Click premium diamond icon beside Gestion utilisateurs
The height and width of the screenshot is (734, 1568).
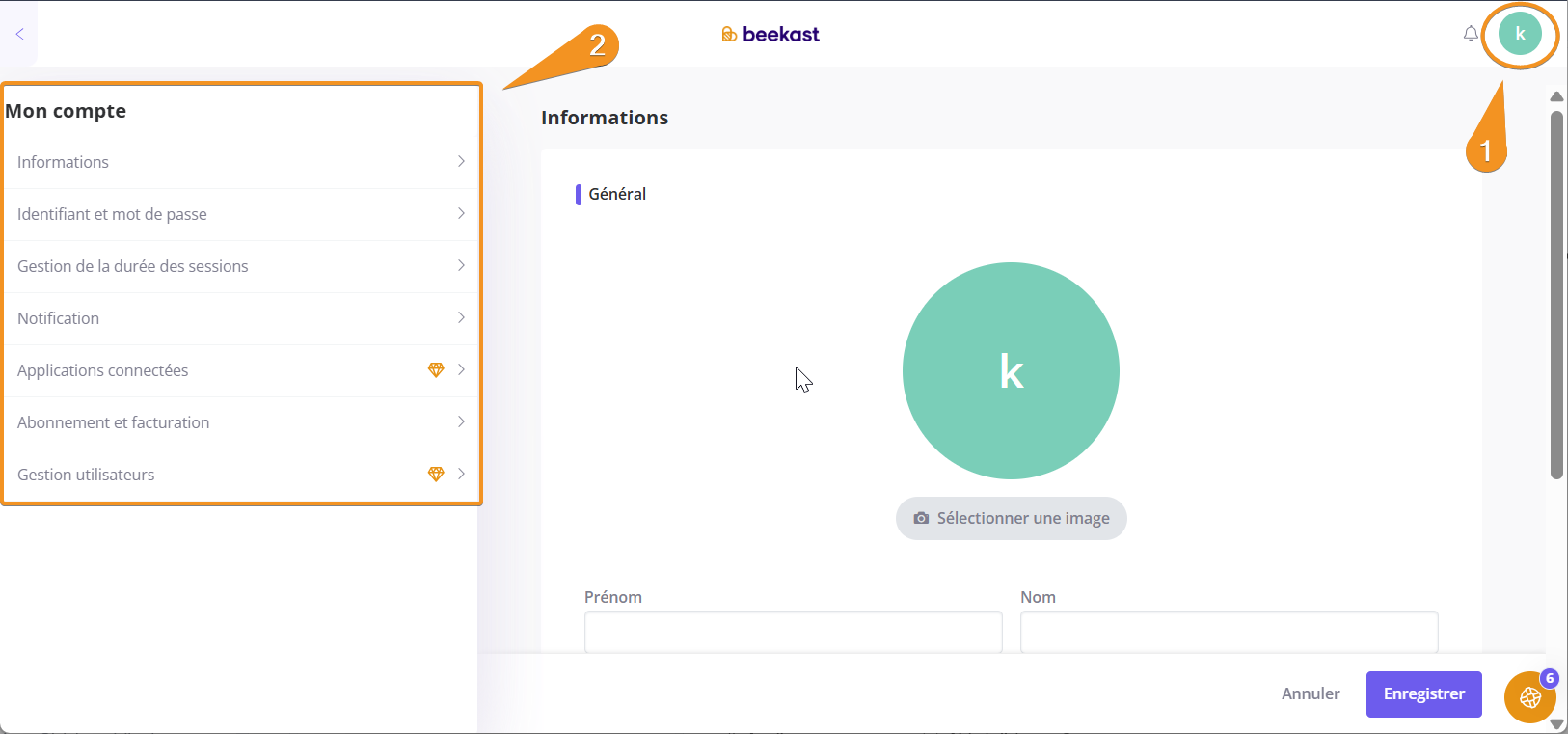point(436,475)
